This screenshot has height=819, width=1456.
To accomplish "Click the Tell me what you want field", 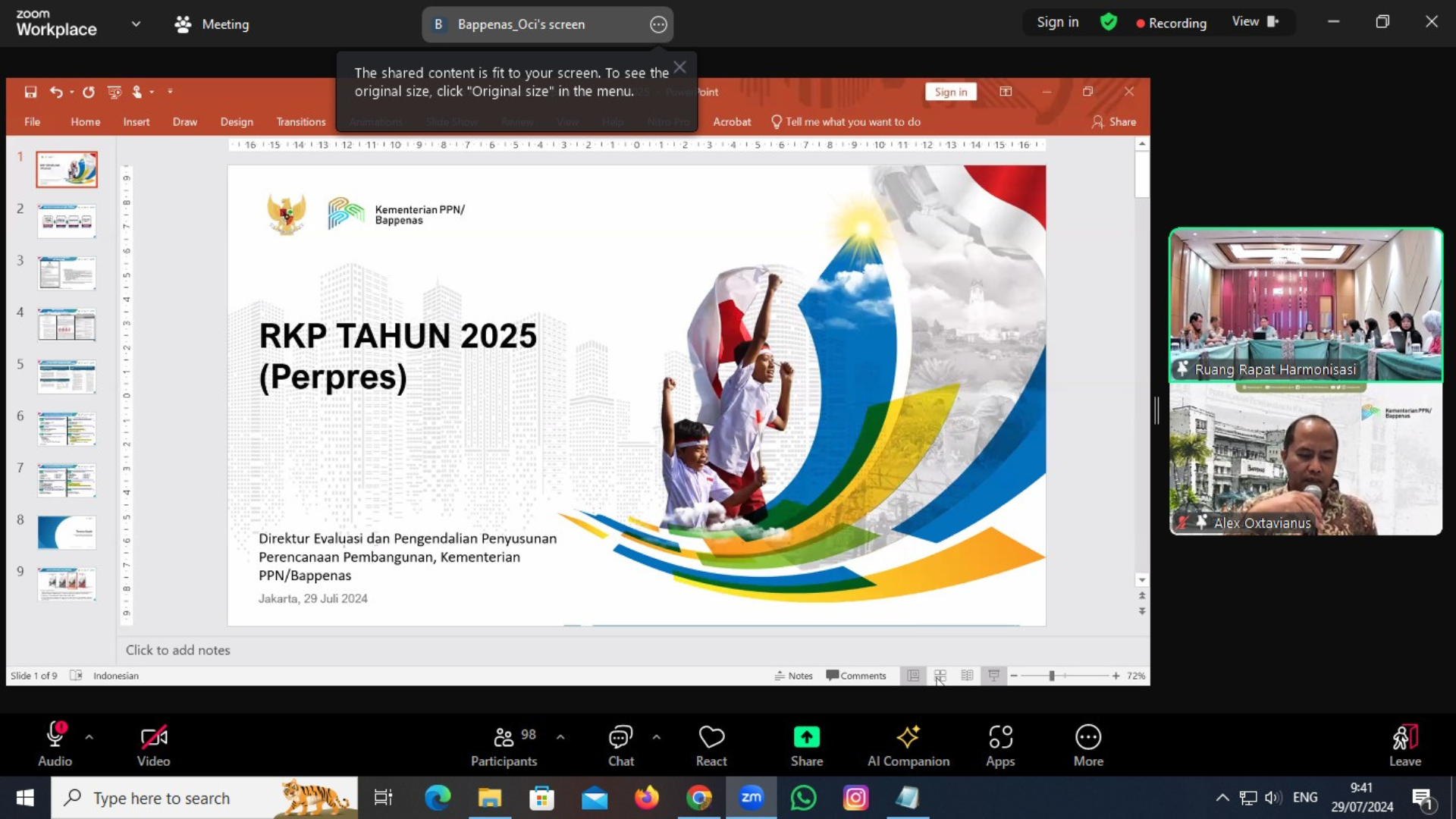I will [846, 121].
